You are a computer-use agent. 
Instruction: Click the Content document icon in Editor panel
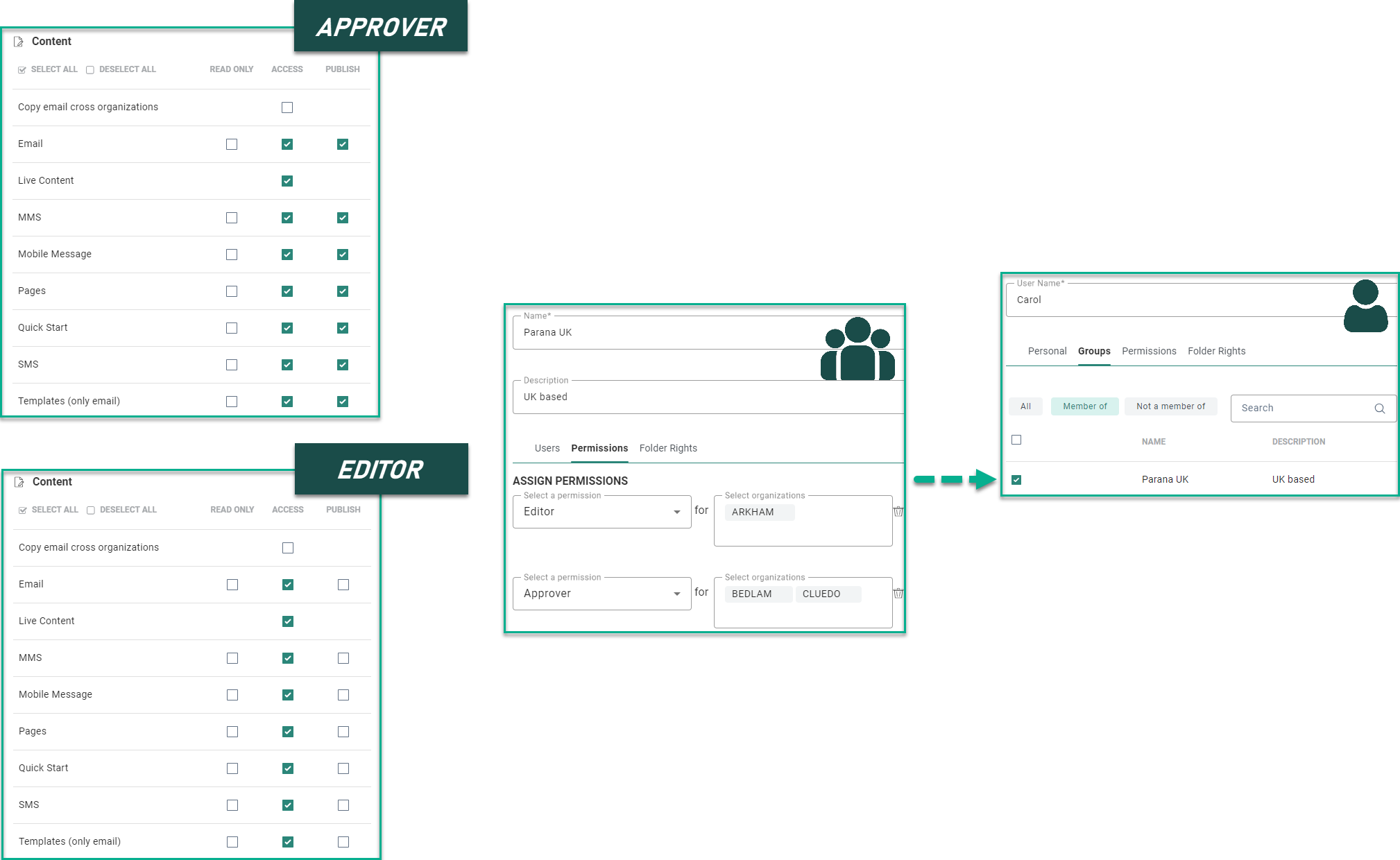click(x=19, y=482)
